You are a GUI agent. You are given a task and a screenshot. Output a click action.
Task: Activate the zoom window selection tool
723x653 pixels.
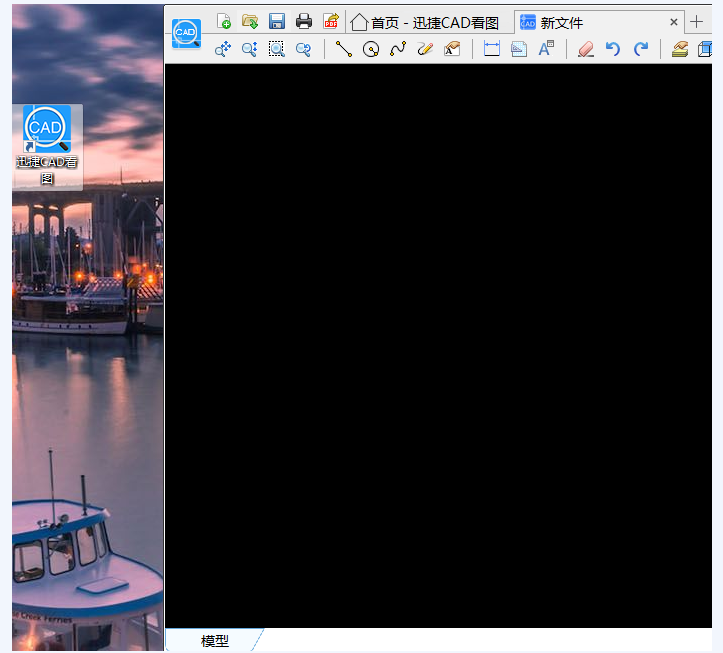(277, 49)
